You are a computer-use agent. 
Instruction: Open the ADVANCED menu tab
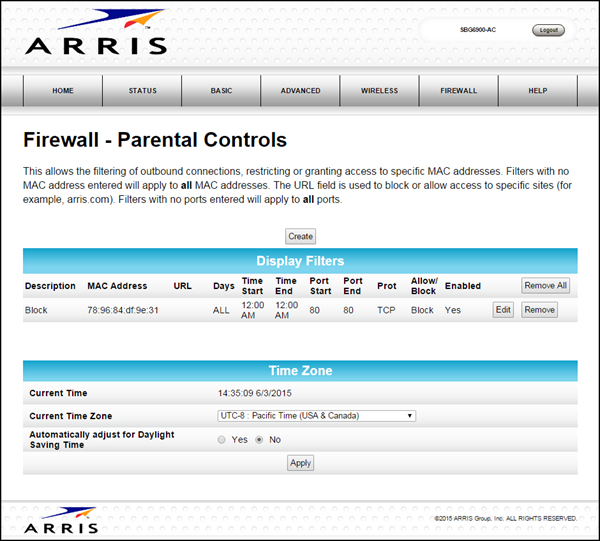[x=300, y=91]
